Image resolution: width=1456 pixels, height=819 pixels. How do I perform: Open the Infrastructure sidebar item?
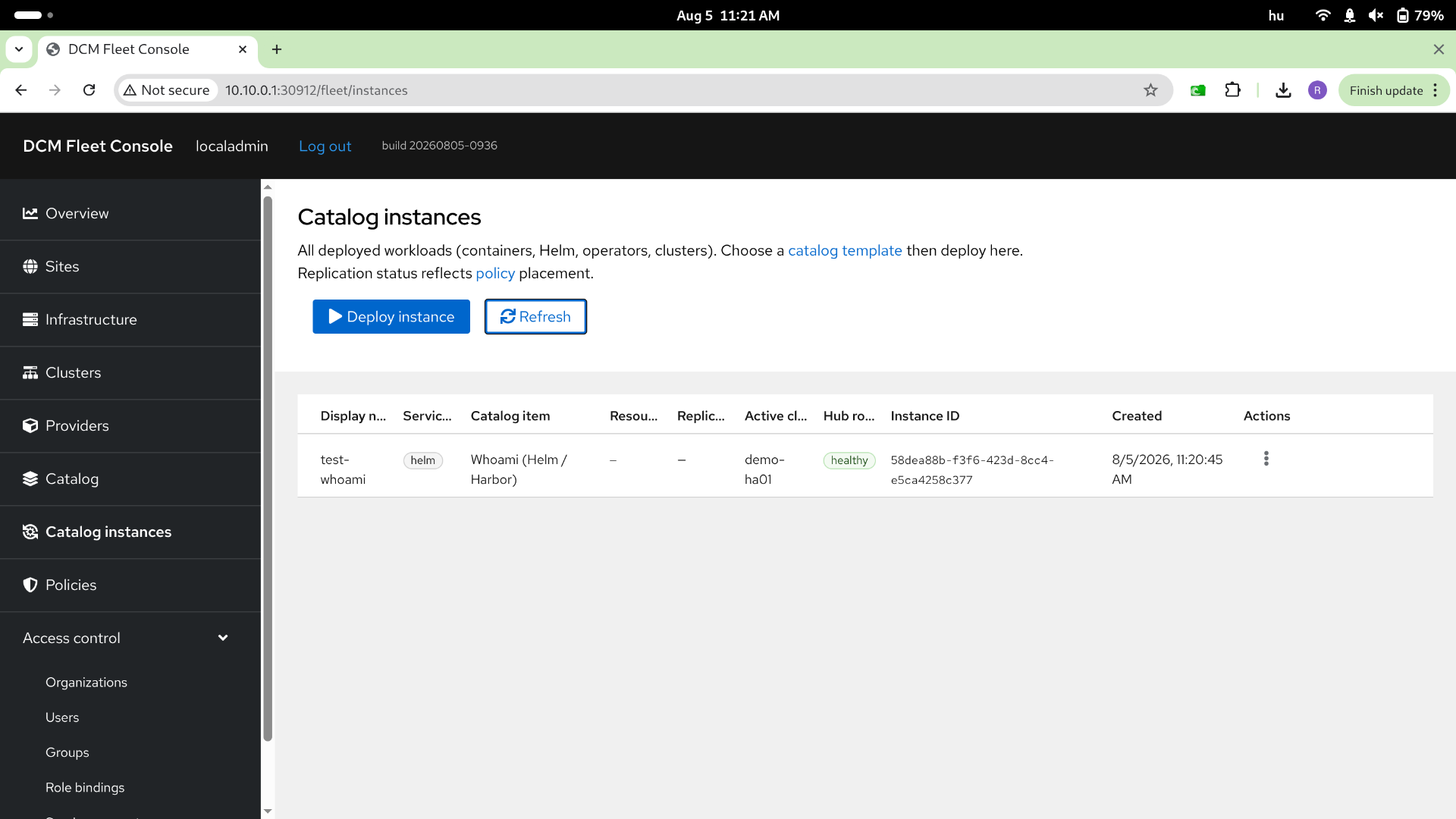click(130, 319)
